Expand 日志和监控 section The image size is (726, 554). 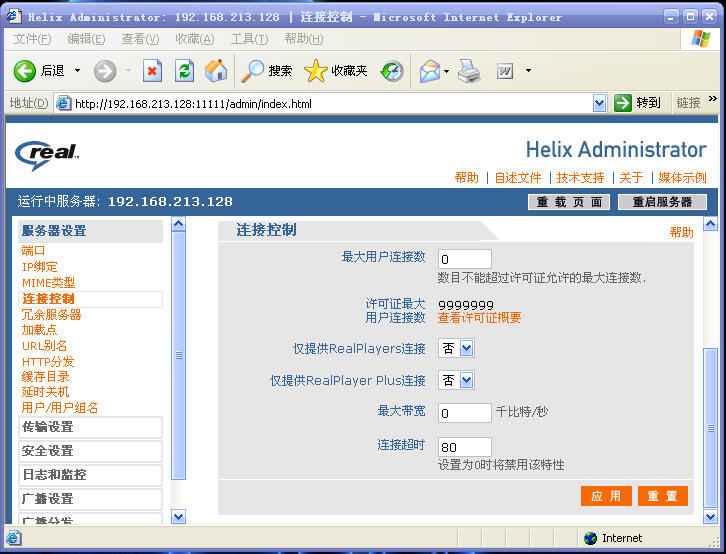click(90, 474)
